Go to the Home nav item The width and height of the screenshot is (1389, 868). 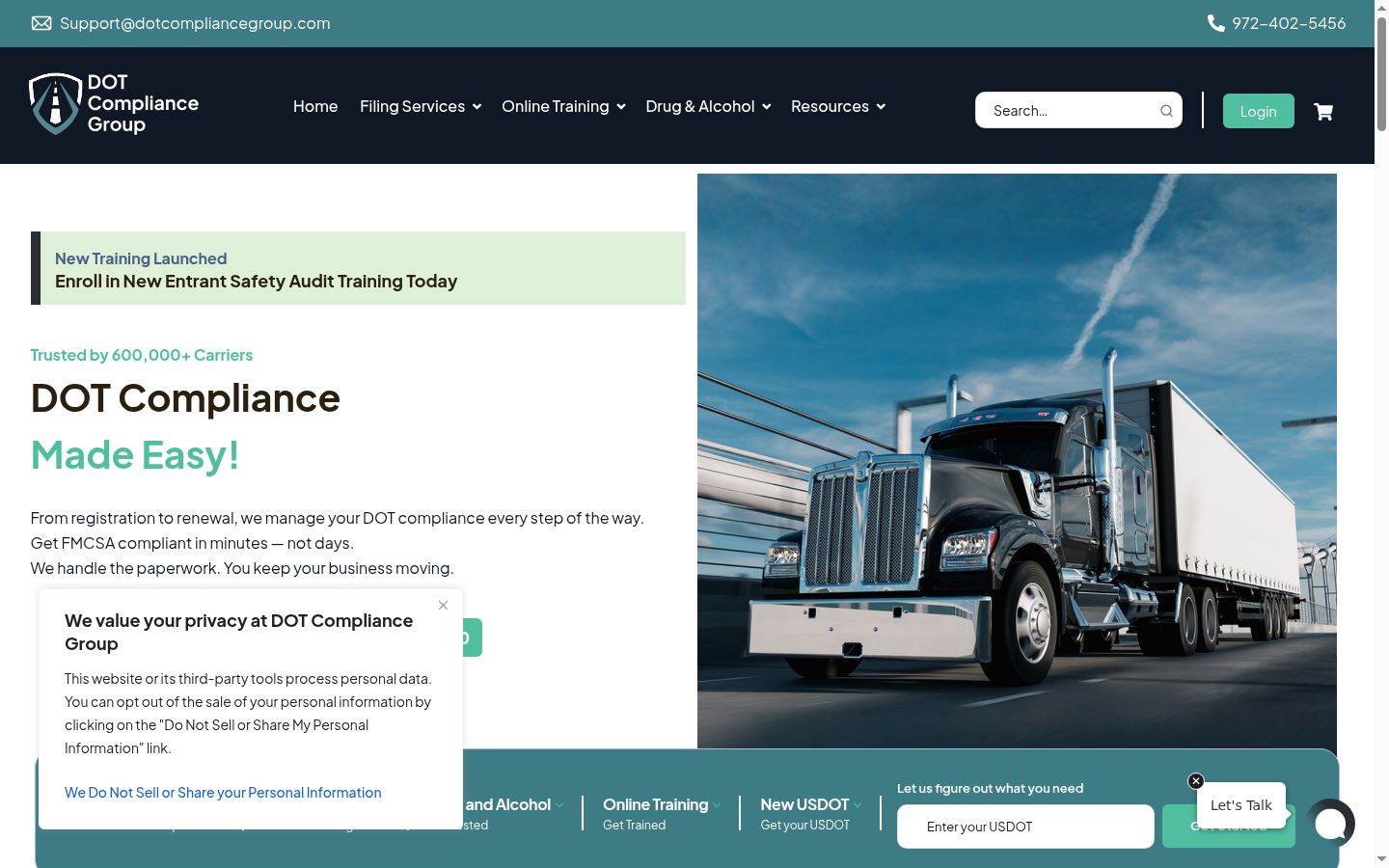click(315, 106)
